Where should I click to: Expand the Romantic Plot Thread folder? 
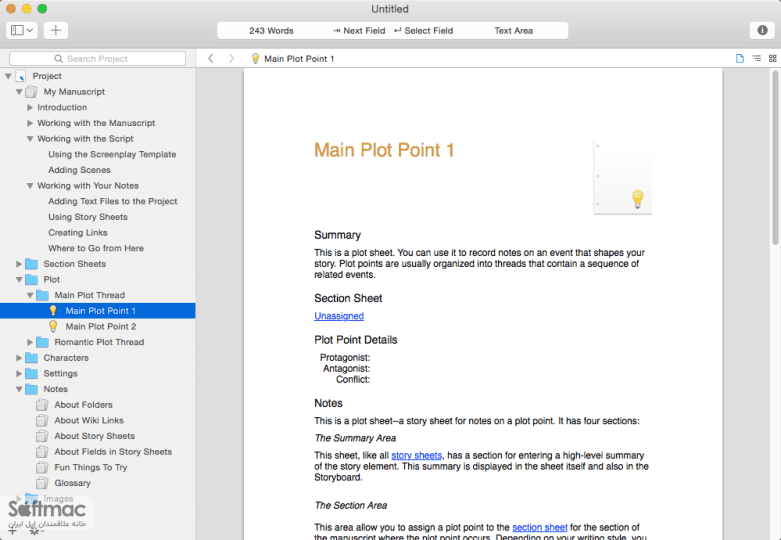pos(30,342)
